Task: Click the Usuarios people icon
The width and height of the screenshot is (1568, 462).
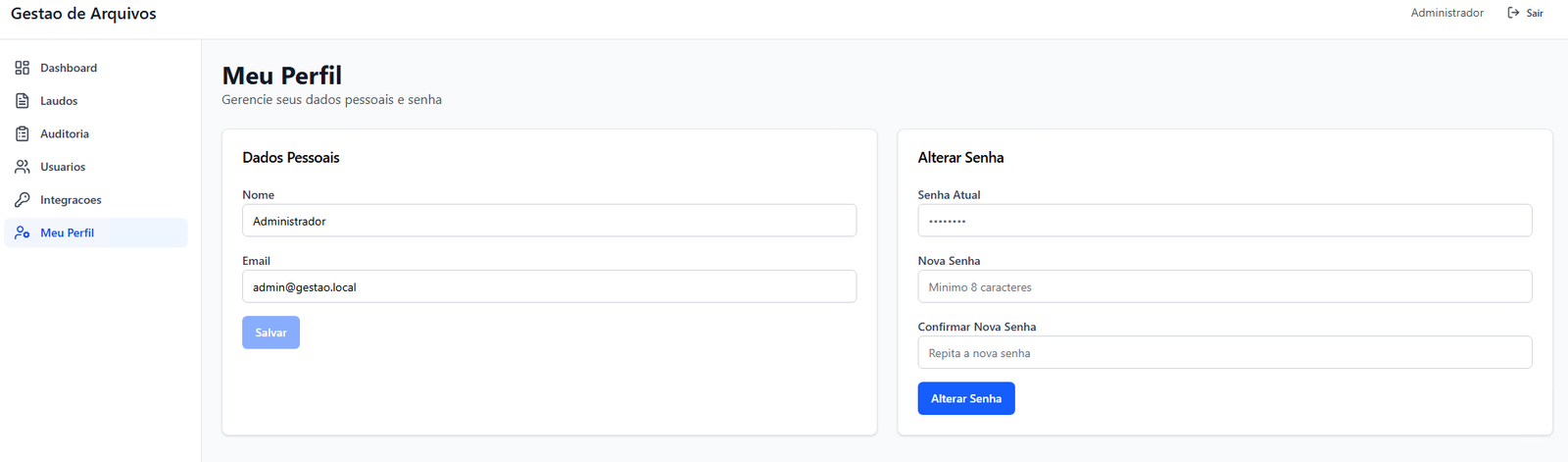Action: point(23,167)
